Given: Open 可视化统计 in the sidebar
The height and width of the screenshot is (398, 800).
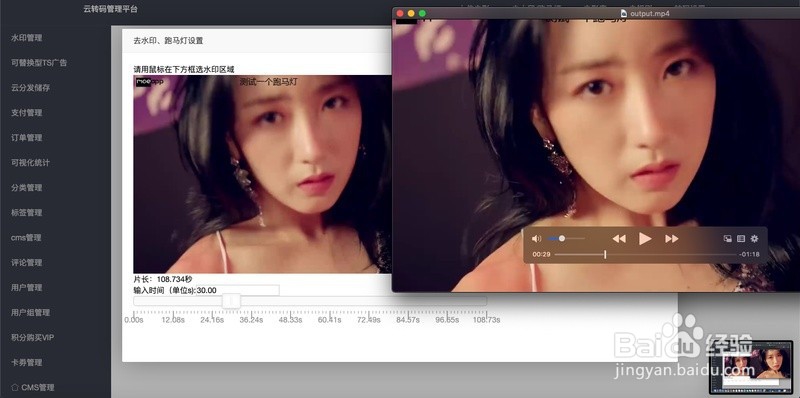Looking at the screenshot, I should [31, 163].
